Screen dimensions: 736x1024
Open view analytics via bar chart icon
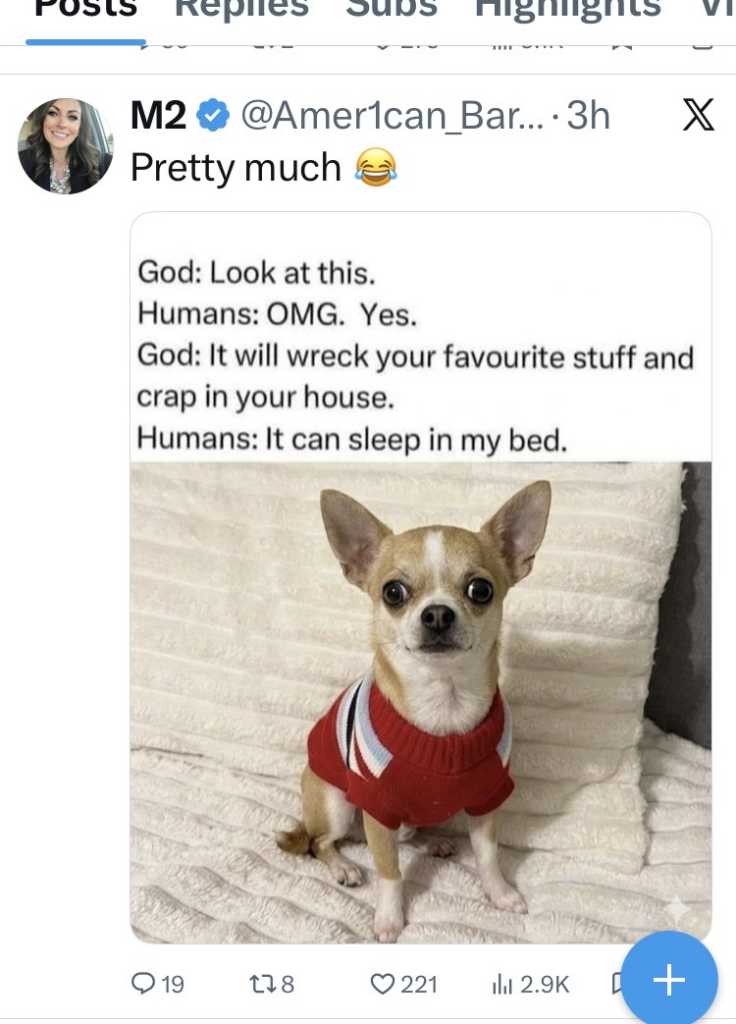(x=502, y=984)
